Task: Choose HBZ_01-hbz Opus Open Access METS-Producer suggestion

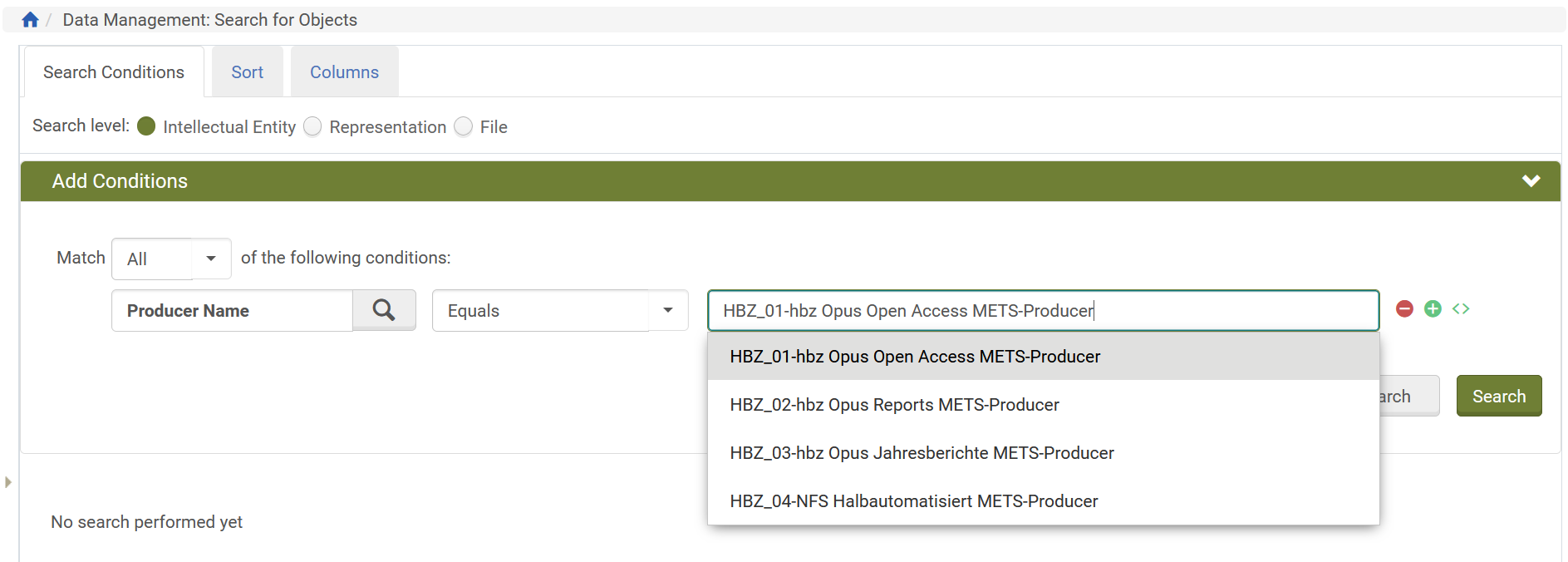Action: 915,357
